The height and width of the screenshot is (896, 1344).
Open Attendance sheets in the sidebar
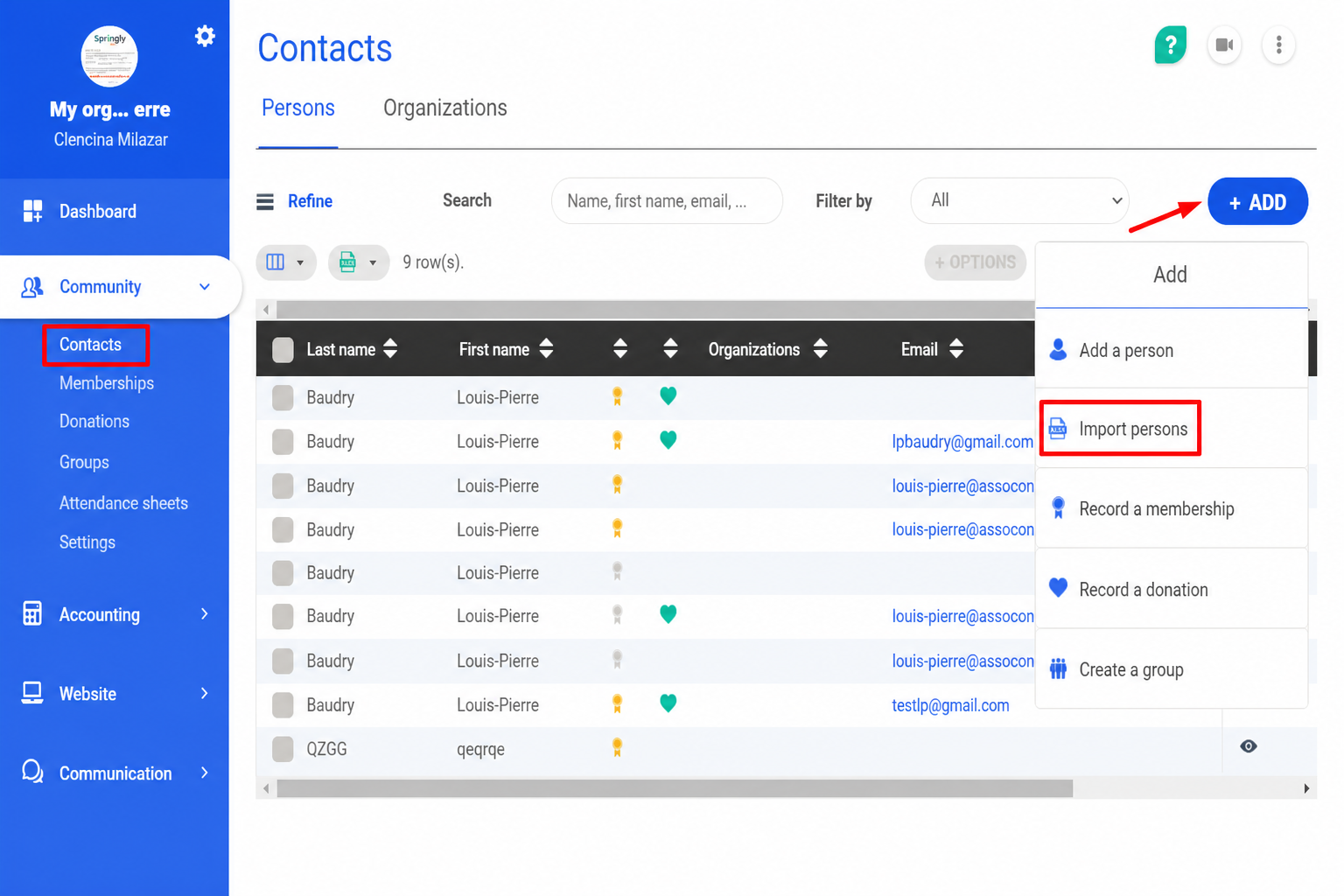point(123,503)
